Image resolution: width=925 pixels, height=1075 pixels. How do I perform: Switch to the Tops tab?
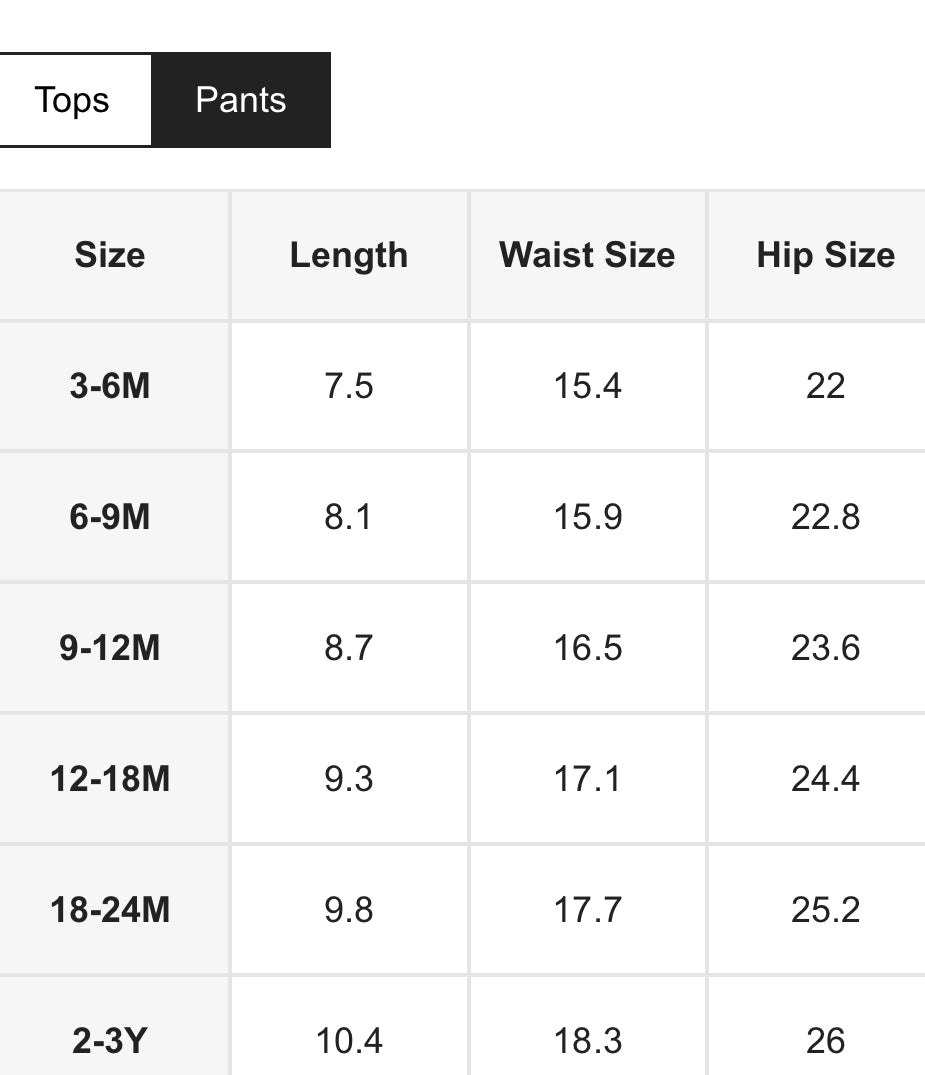click(x=72, y=100)
